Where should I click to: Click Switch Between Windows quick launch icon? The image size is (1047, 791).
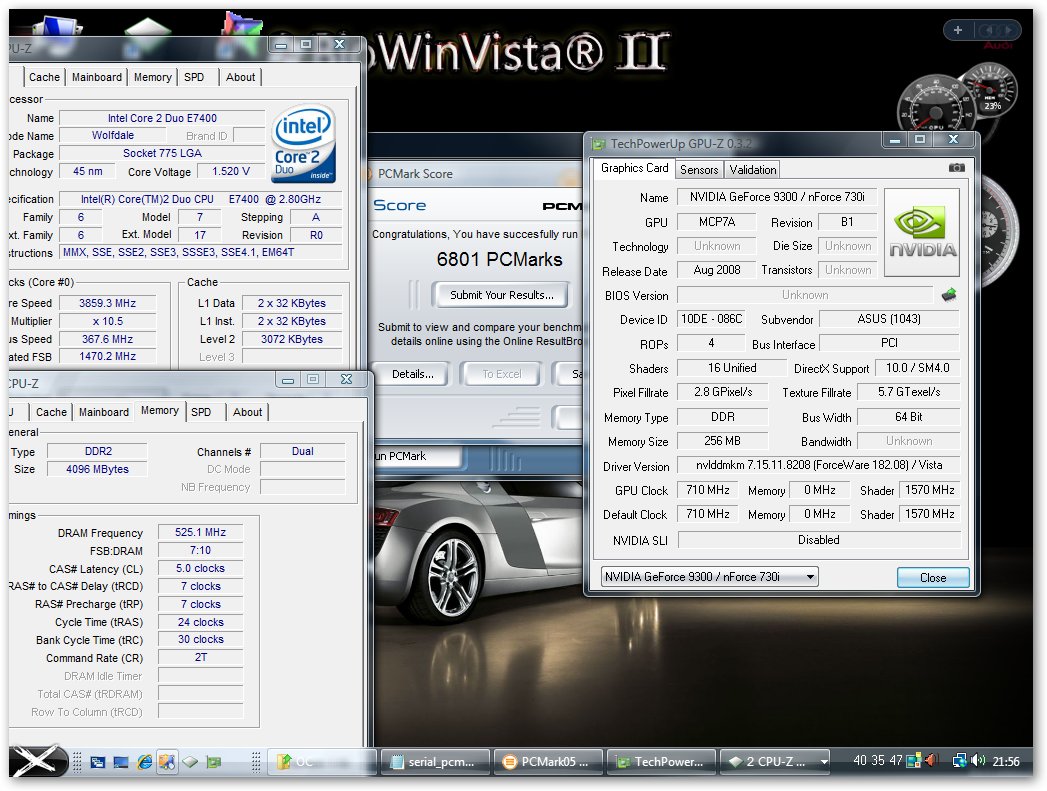coord(98,762)
